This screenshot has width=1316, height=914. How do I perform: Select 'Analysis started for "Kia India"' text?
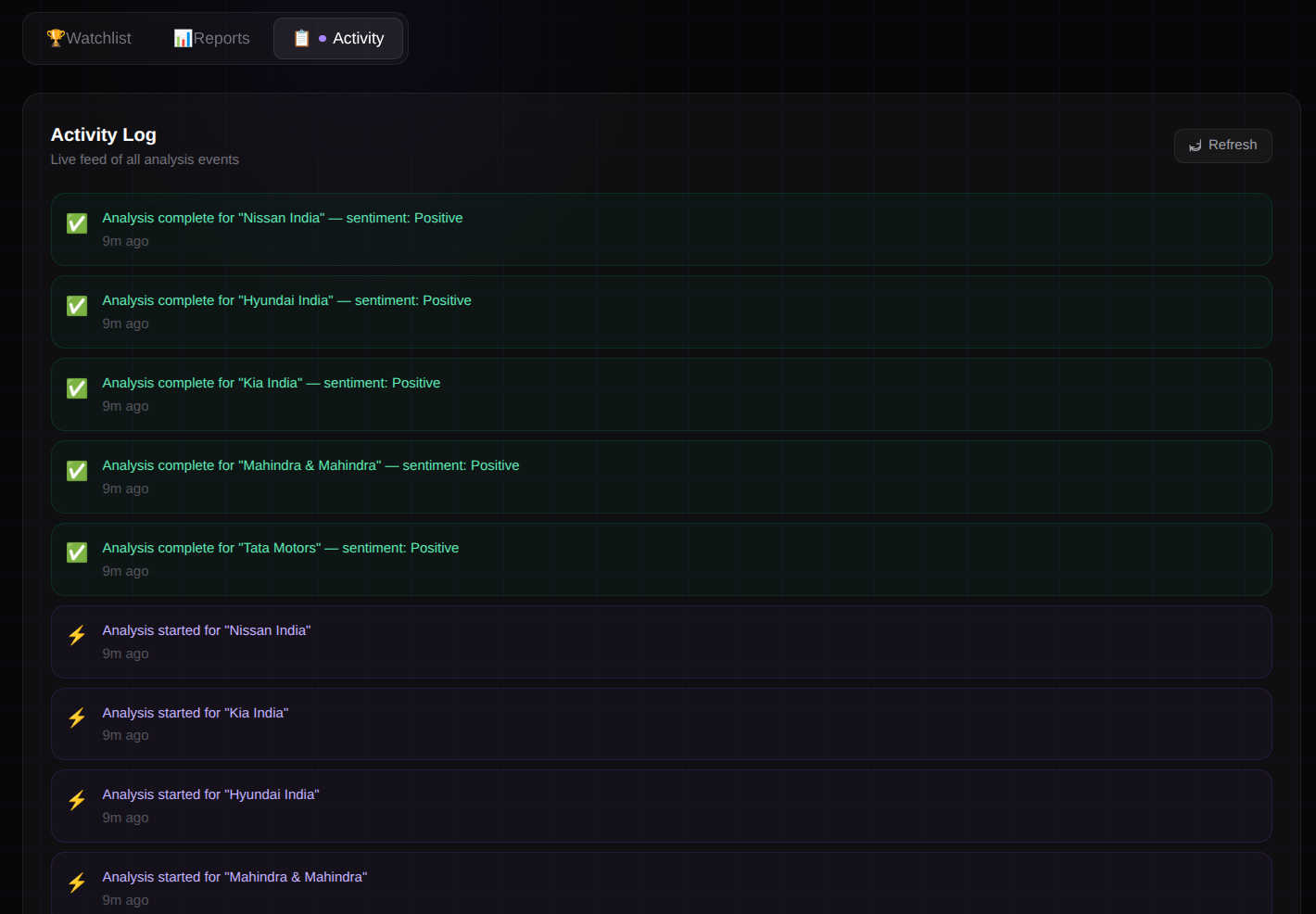pos(196,713)
